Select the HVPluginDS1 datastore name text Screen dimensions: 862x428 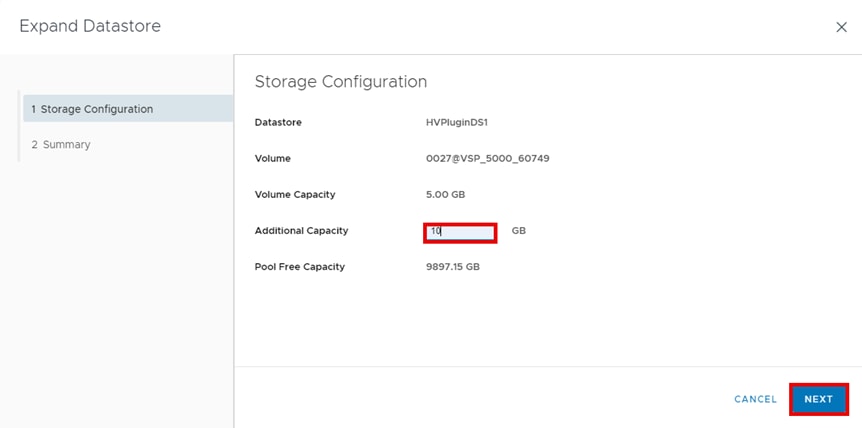[456, 123]
